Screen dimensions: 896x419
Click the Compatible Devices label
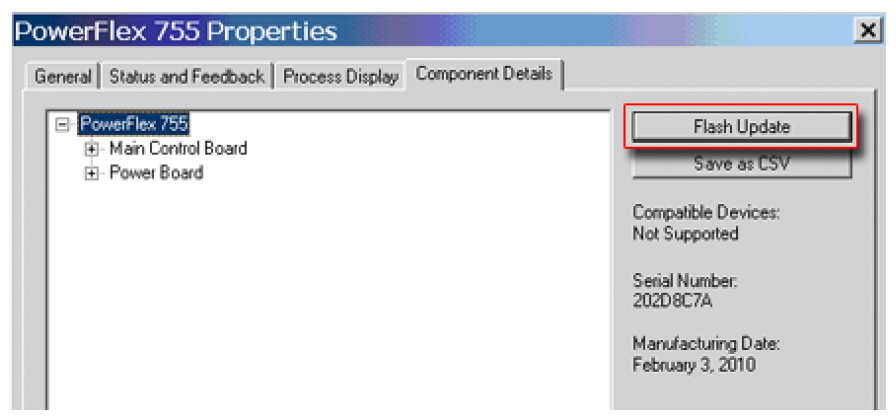[706, 213]
